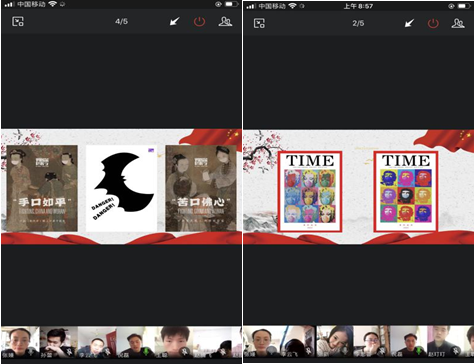Toggle the green microphone on the 2/5 screen's participant strip
The height and width of the screenshot is (364, 475).
pyautogui.click(x=419, y=351)
